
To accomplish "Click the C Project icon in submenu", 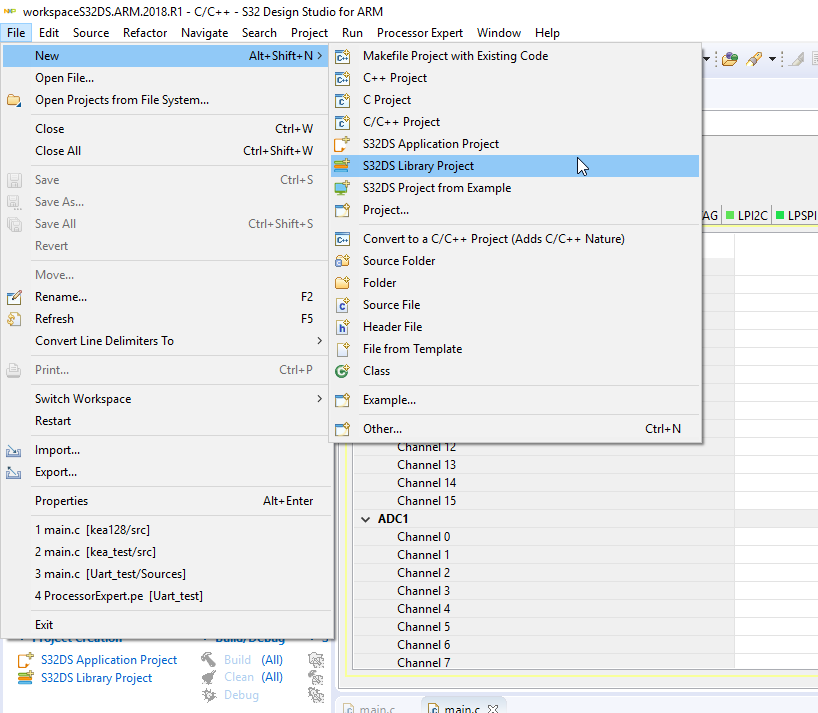I will pyautogui.click(x=342, y=100).
